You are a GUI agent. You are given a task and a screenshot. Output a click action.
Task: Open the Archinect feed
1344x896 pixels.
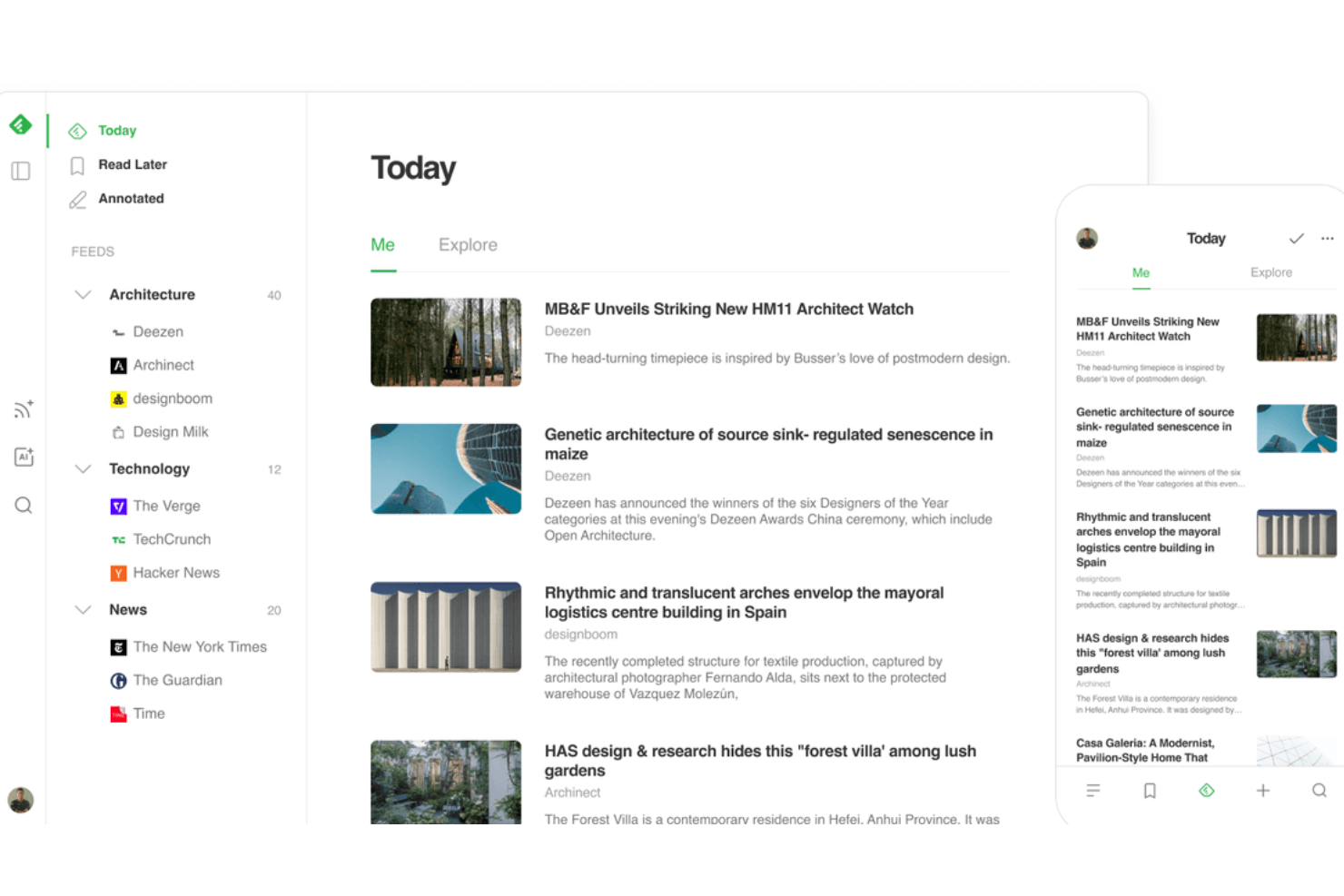pos(163,365)
